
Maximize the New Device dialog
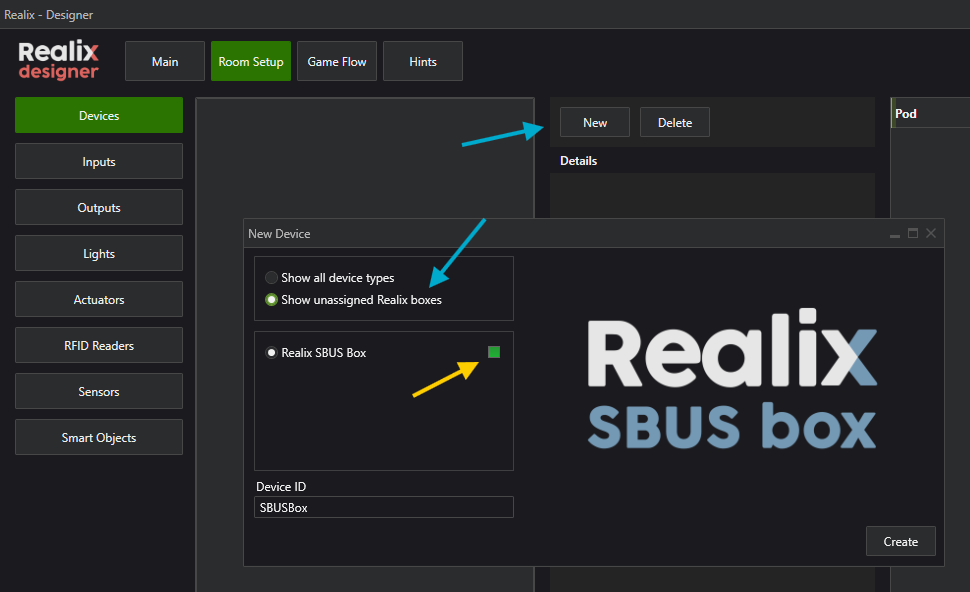point(912,233)
